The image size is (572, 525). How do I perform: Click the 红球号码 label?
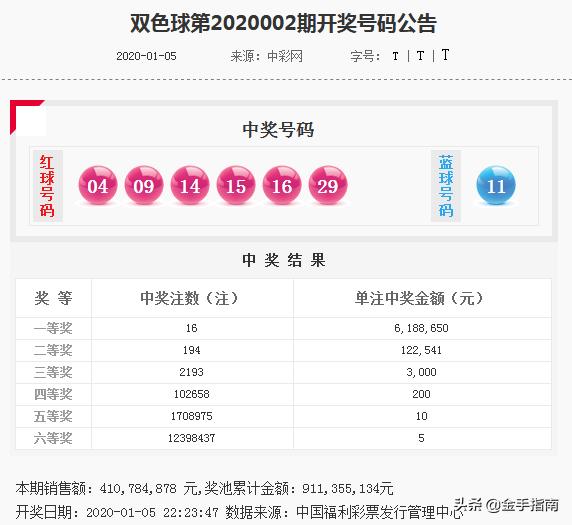pos(47,186)
